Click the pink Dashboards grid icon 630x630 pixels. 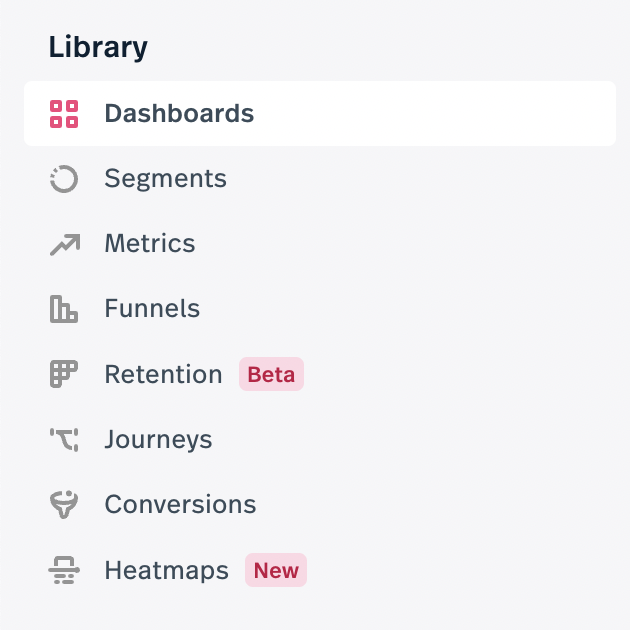pos(64,114)
